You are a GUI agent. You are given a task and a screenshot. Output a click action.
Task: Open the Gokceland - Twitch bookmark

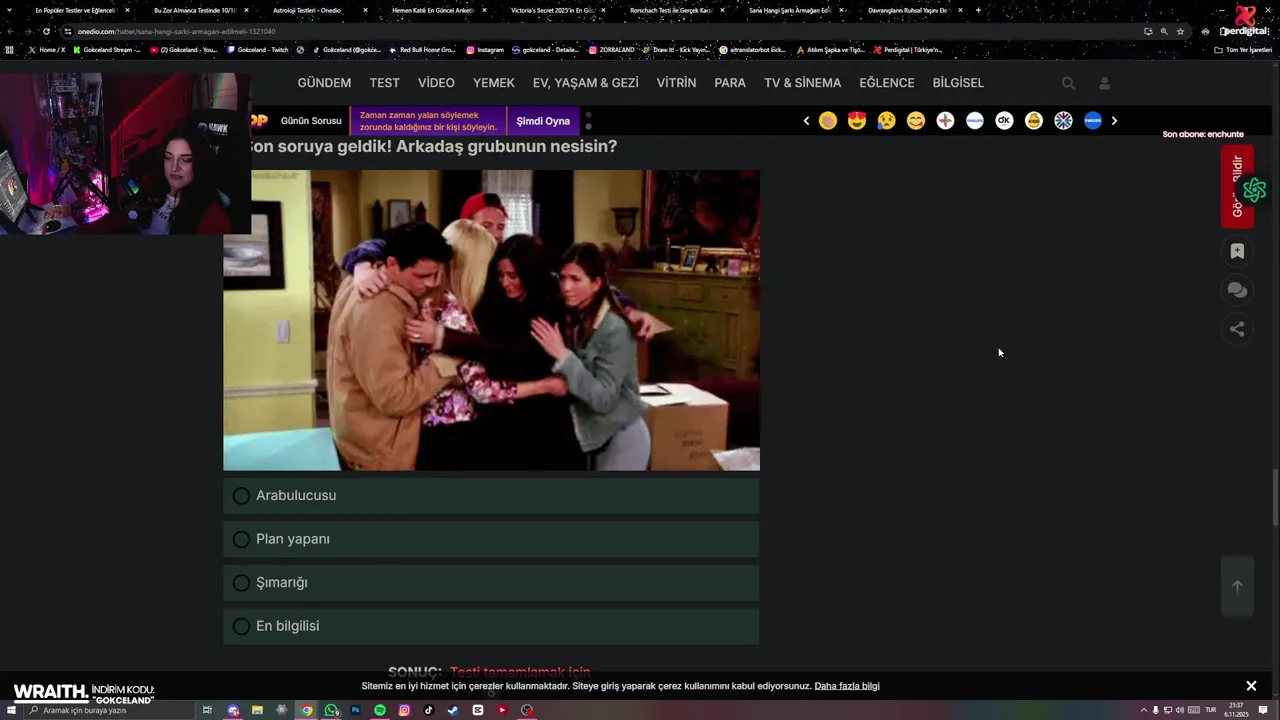258,50
